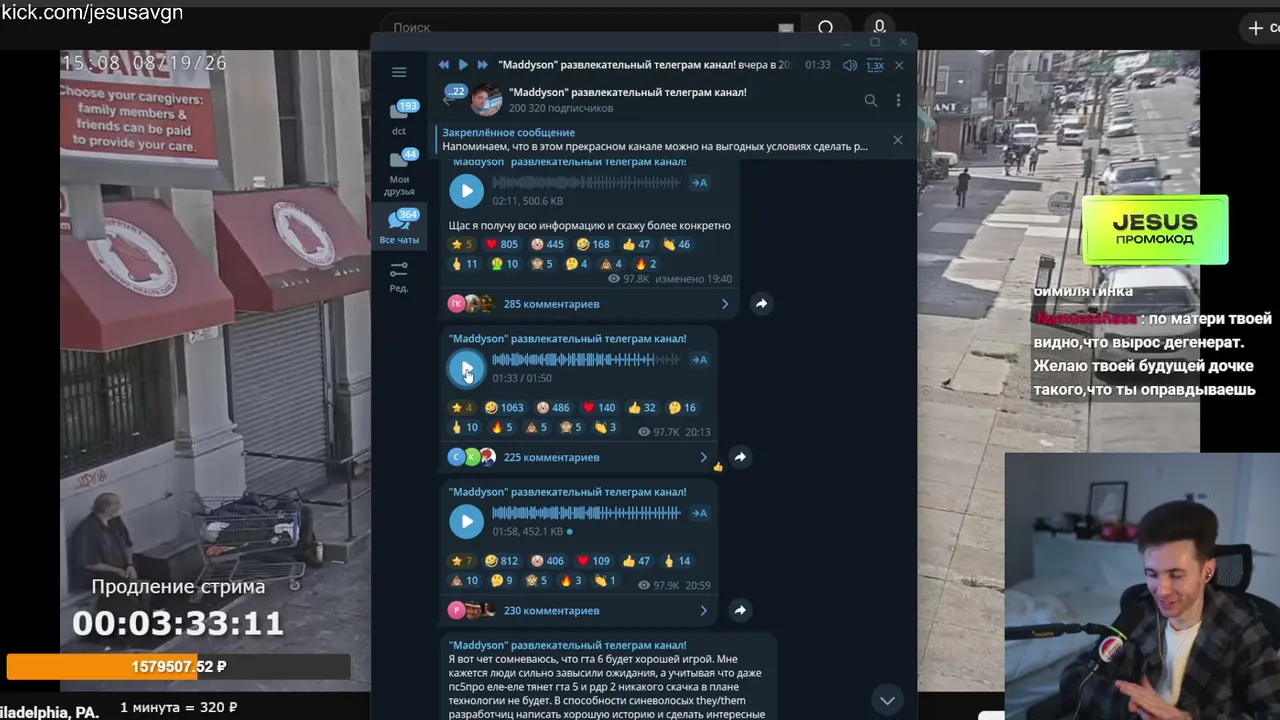
Task: Pause the voice message at 01:33 / 01:50
Action: pyautogui.click(x=466, y=368)
